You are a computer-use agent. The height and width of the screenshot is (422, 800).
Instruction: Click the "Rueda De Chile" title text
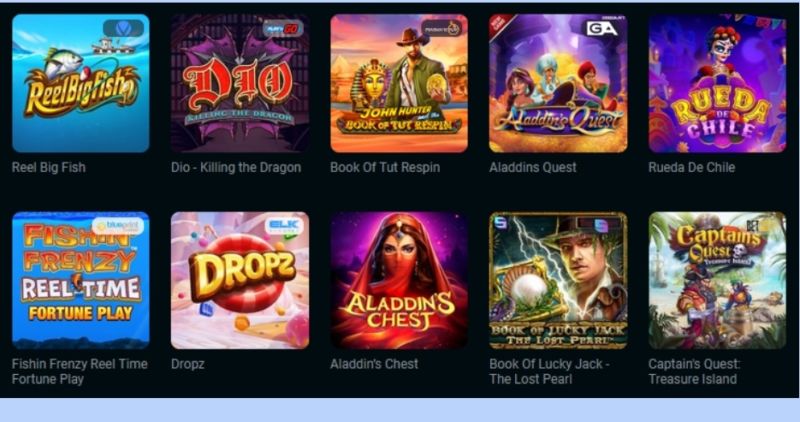click(x=692, y=167)
